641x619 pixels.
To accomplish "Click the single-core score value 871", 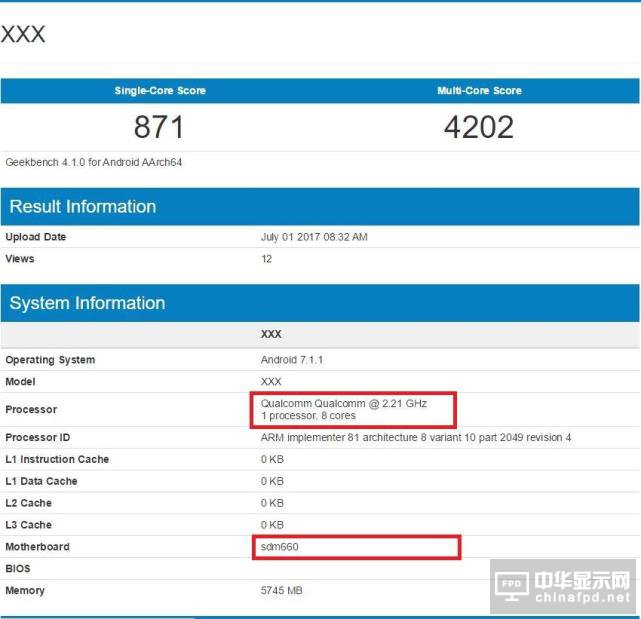I will [x=159, y=127].
